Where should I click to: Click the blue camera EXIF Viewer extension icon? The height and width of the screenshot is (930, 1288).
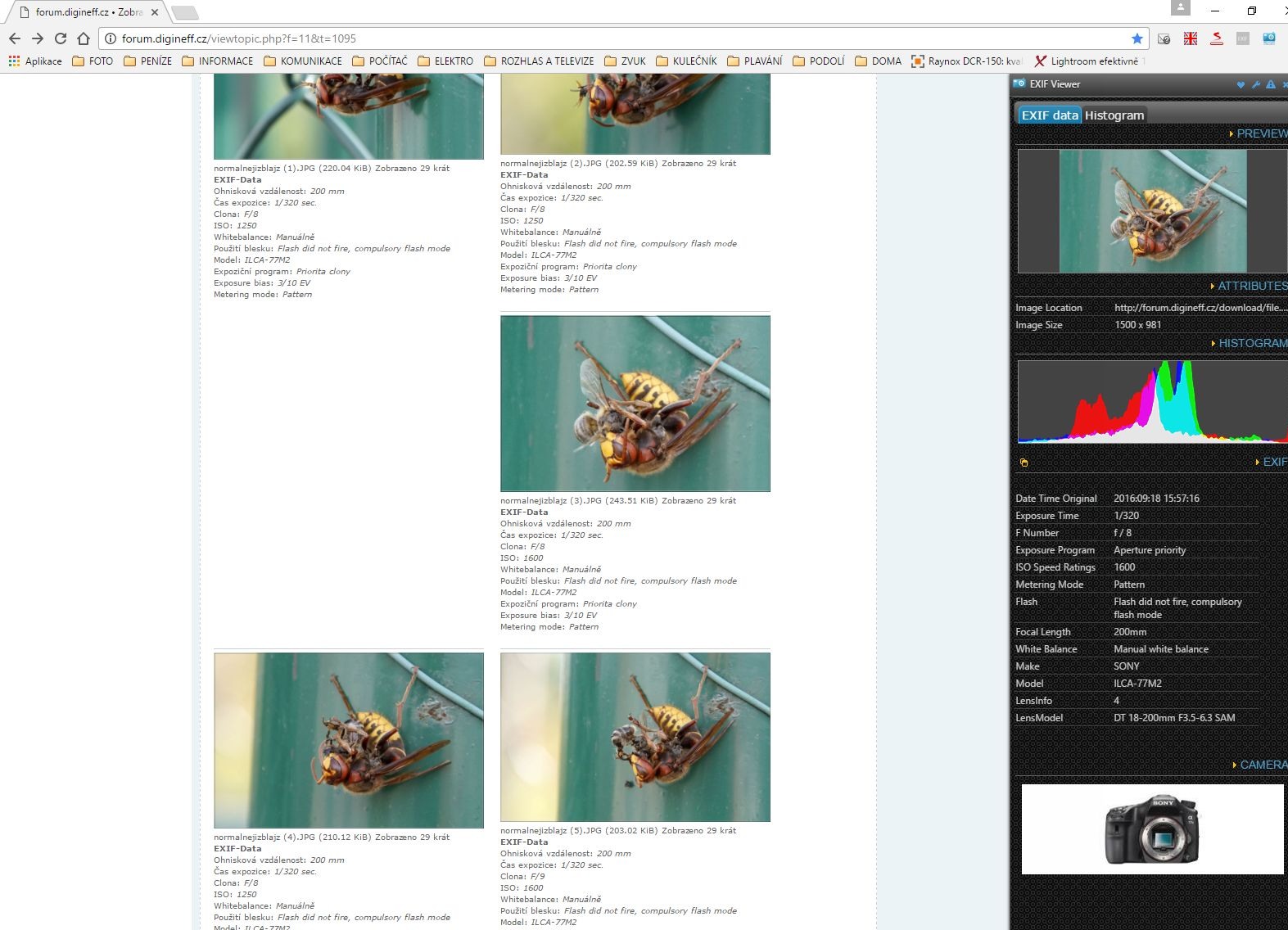point(1268,38)
